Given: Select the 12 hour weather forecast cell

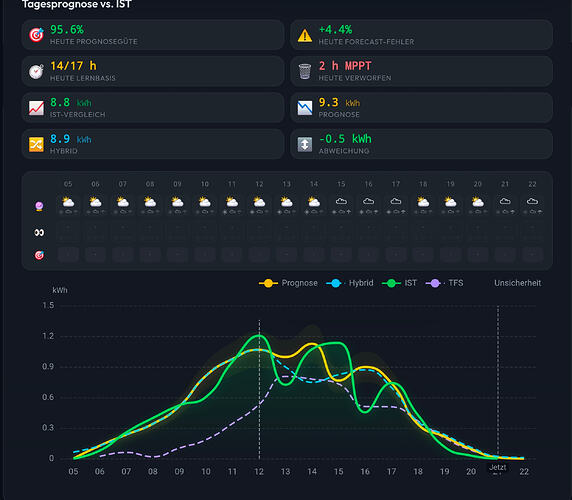Looking at the screenshot, I should coord(259,204).
